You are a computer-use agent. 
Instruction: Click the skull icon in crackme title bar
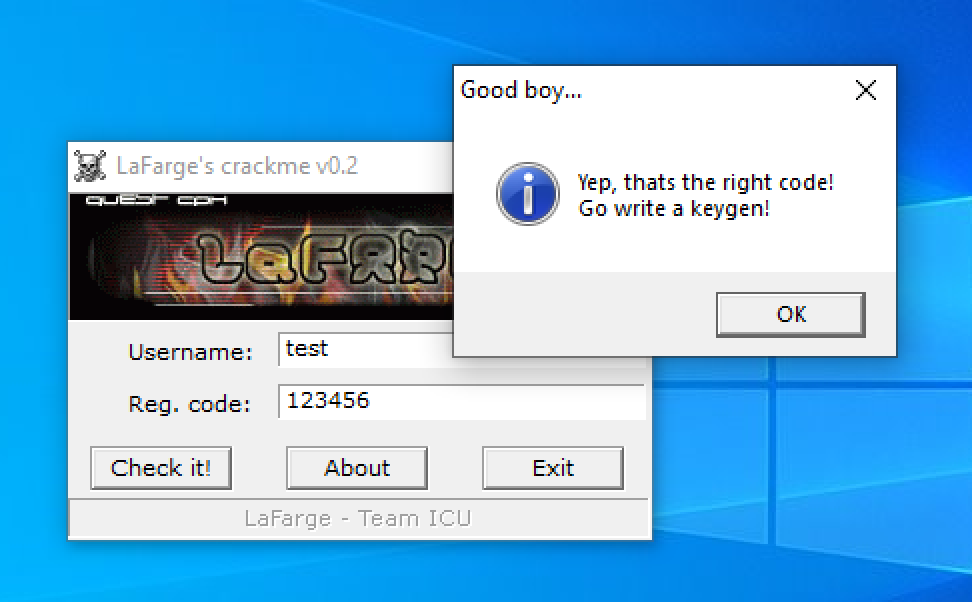click(x=90, y=165)
